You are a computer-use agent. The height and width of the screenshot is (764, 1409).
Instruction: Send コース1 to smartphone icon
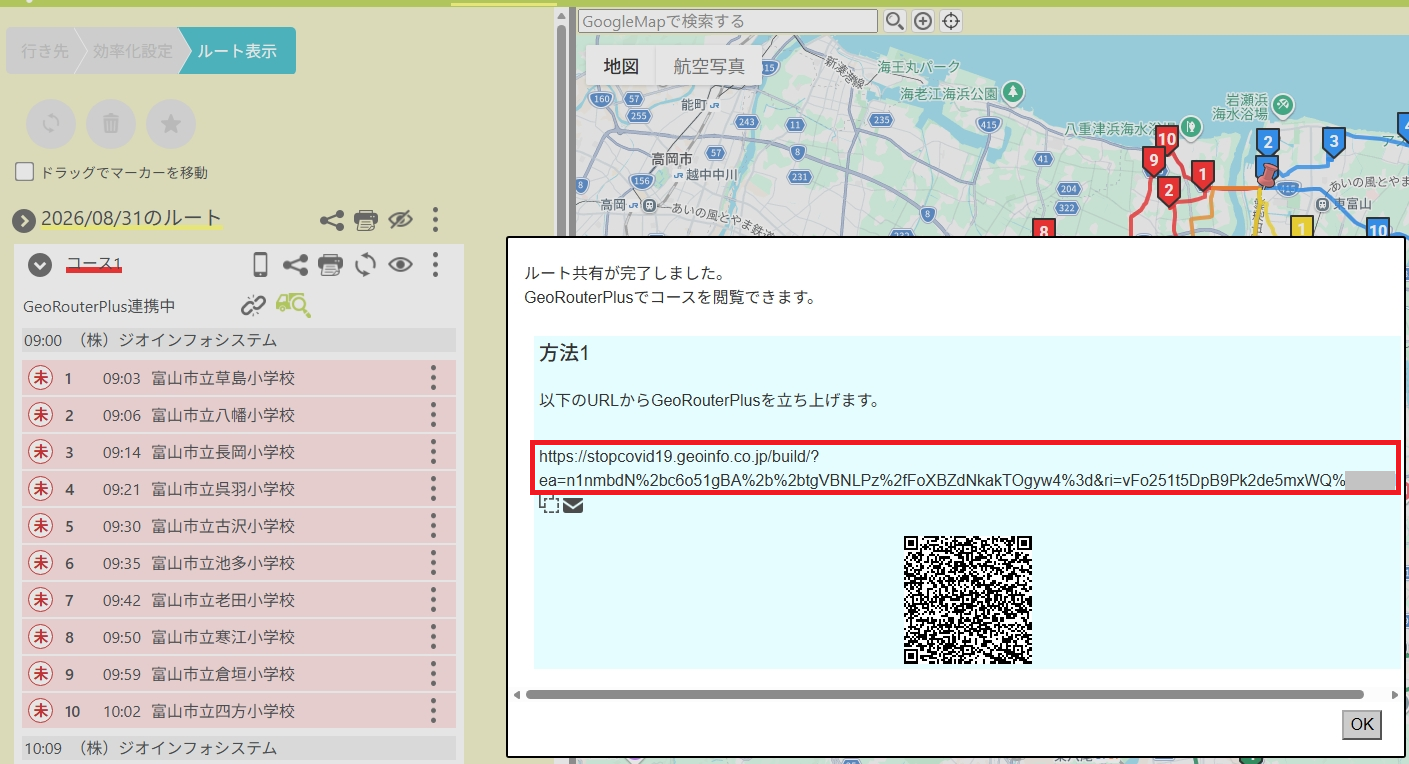(260, 265)
